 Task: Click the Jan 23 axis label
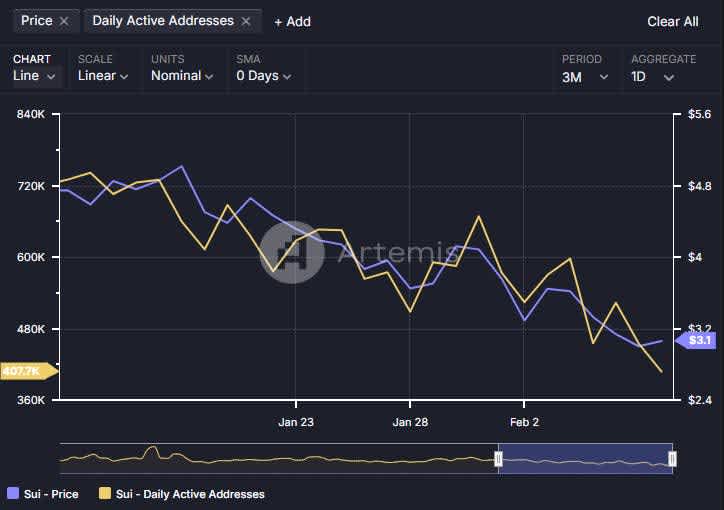(x=296, y=422)
